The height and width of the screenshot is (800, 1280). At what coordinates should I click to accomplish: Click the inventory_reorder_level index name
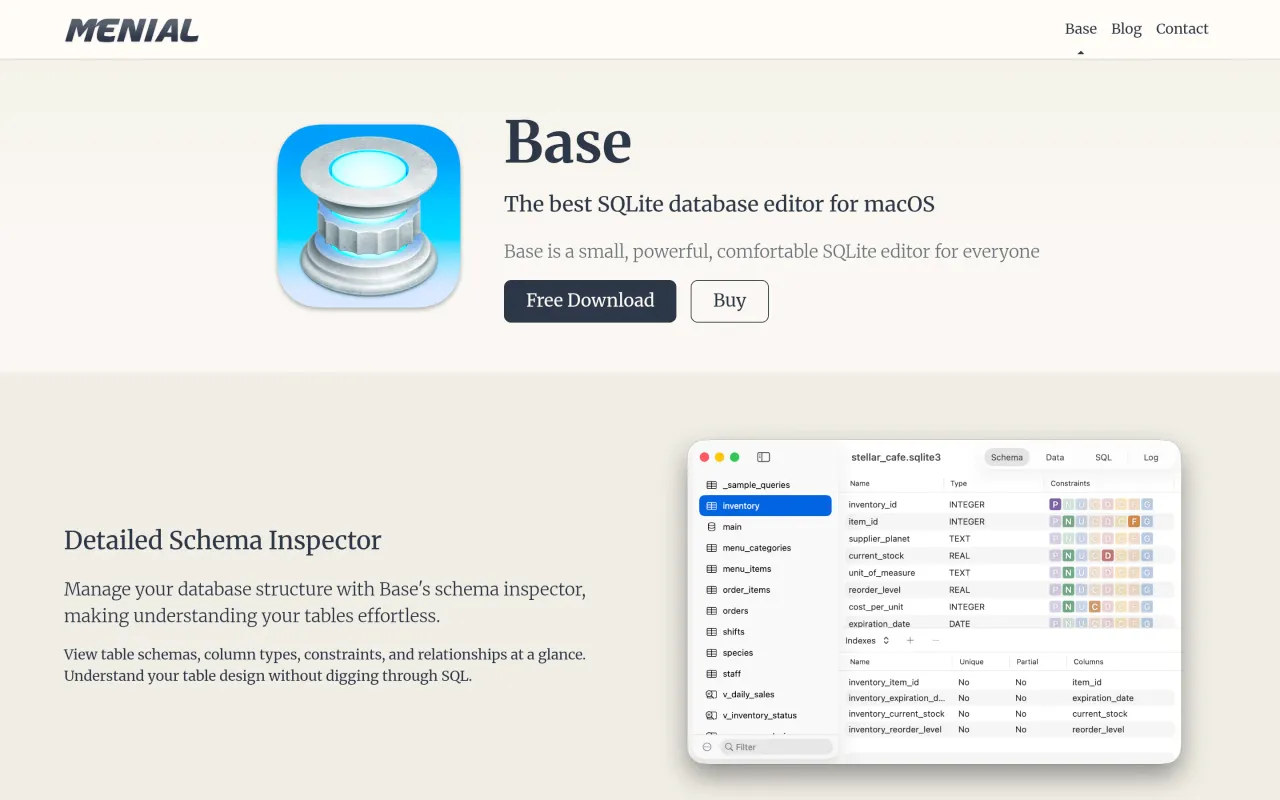(895, 730)
